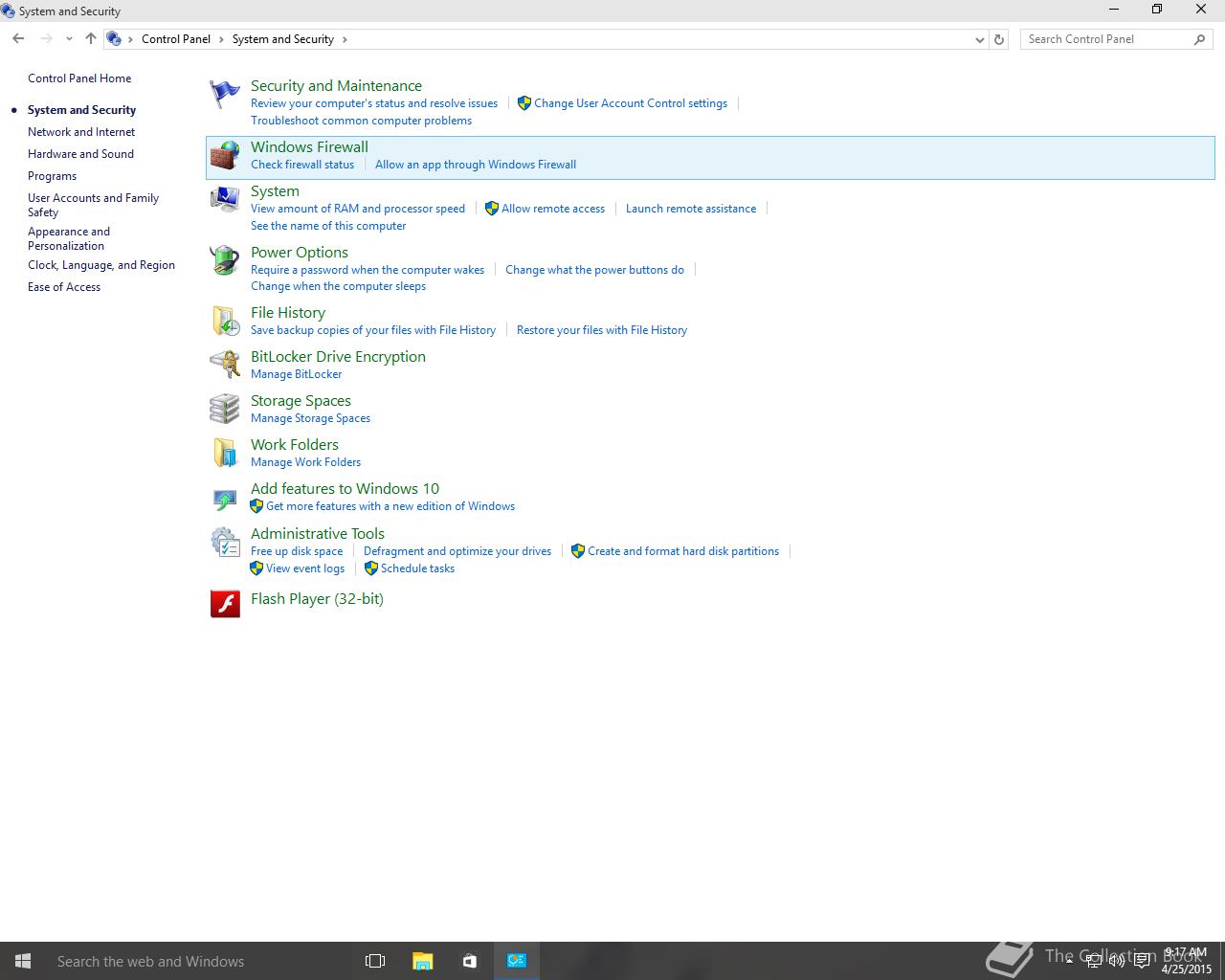
Task: Show hidden tray icons arrow
Action: click(1069, 961)
